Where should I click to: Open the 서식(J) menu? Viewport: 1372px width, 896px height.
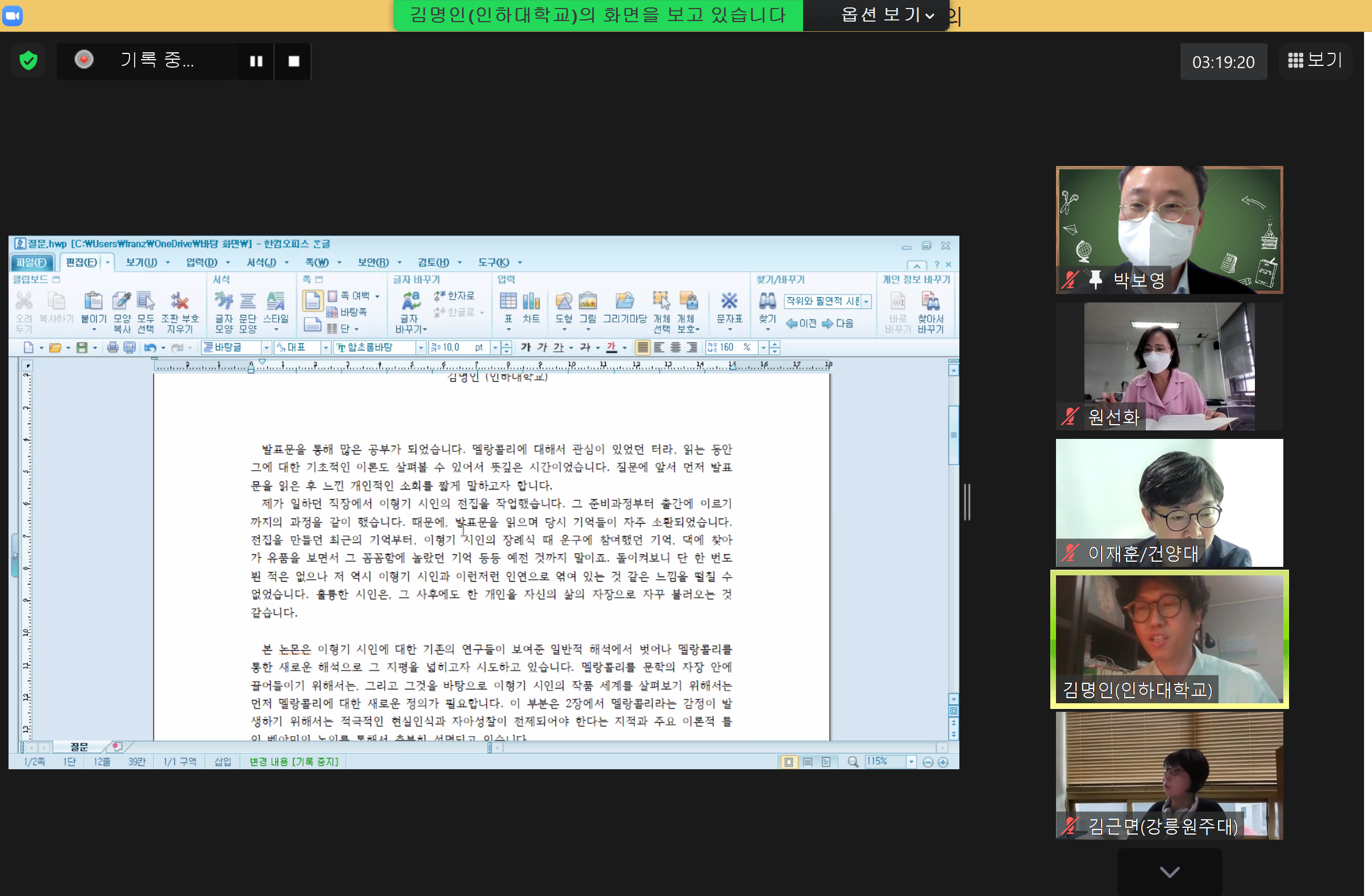click(261, 262)
